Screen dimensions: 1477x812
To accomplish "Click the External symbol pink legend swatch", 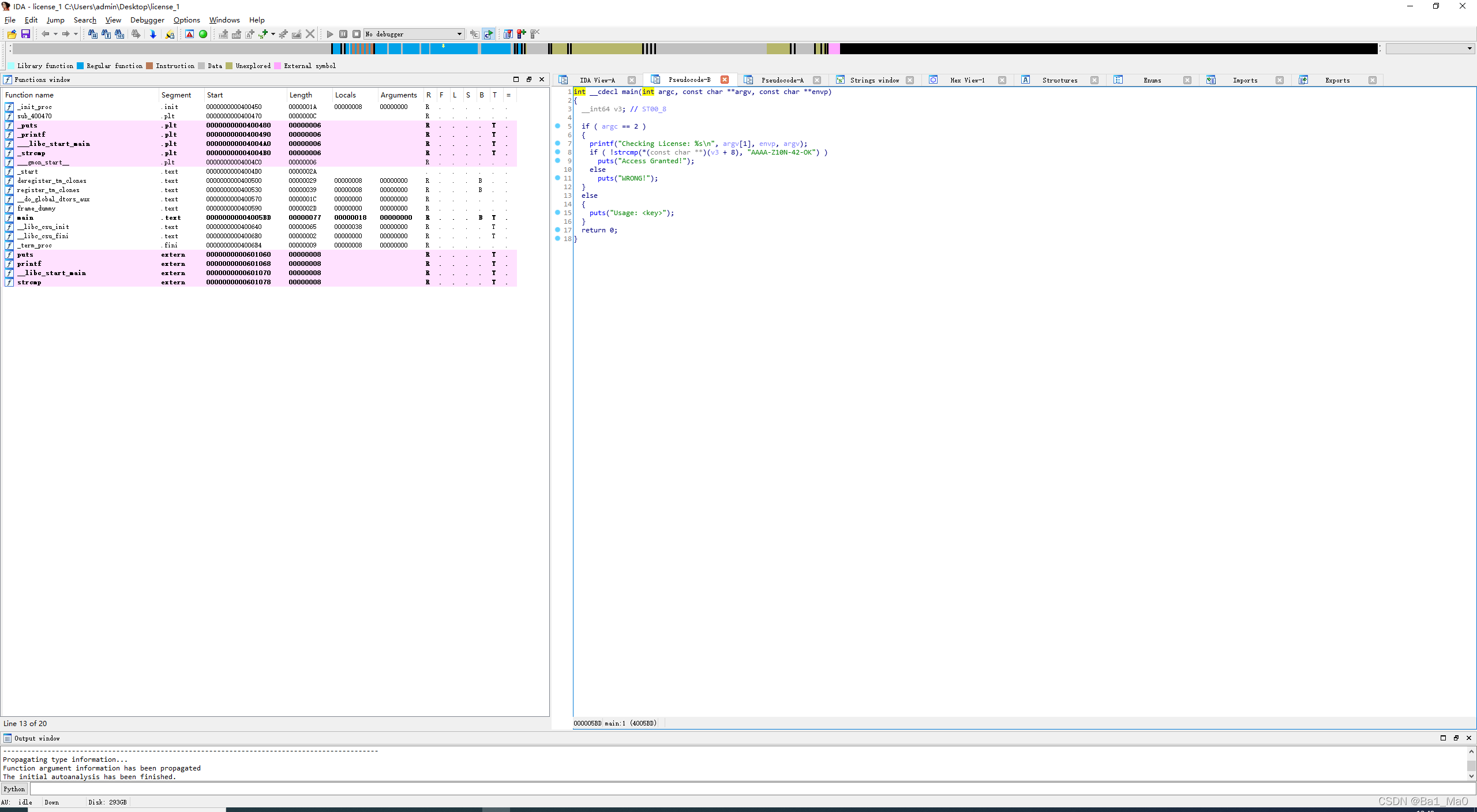I will [x=278, y=66].
